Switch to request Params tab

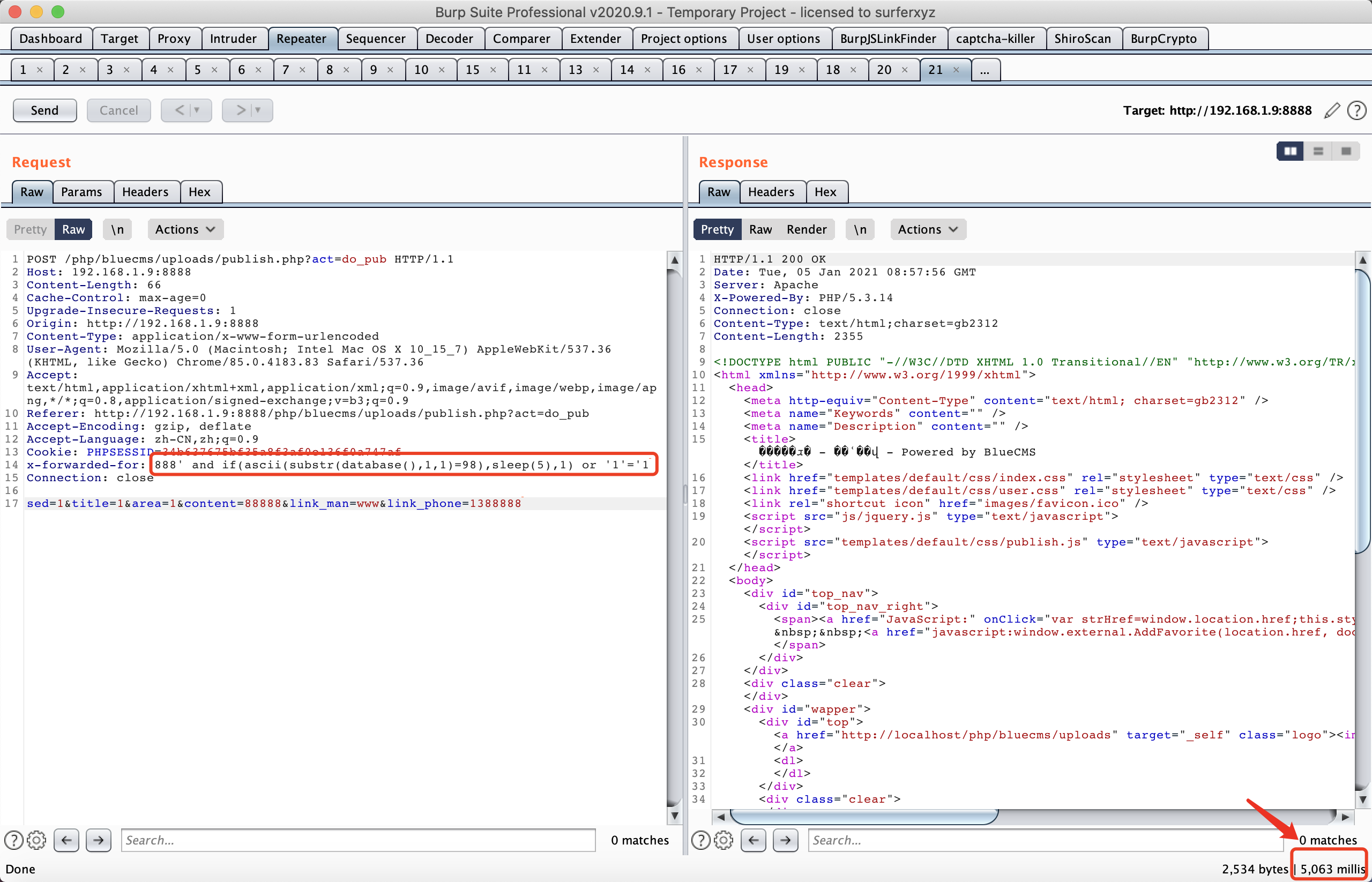(x=81, y=192)
